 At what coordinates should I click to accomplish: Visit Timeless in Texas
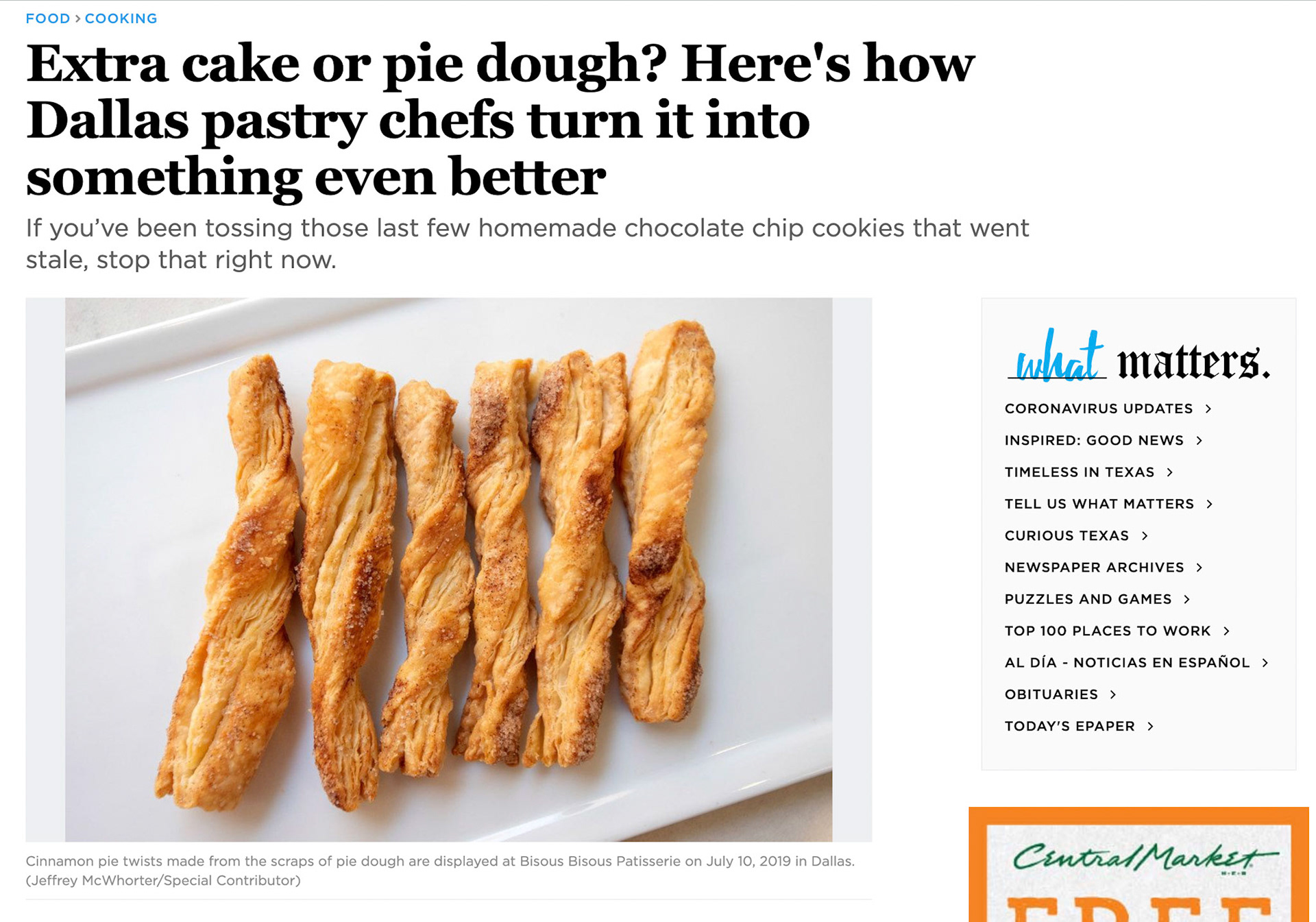click(1080, 472)
